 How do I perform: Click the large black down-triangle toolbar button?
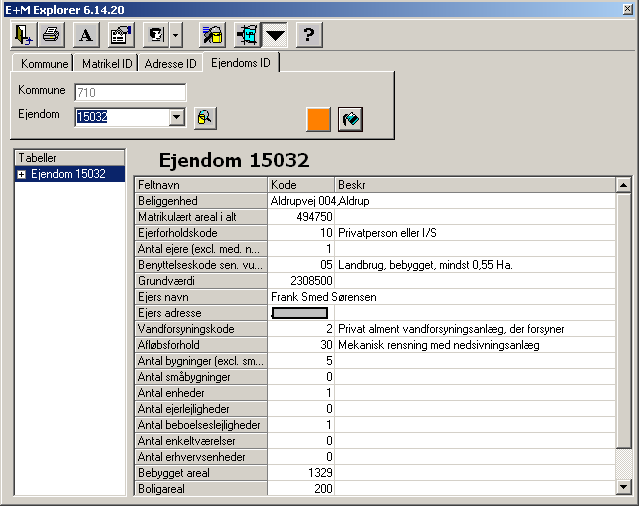coord(275,36)
